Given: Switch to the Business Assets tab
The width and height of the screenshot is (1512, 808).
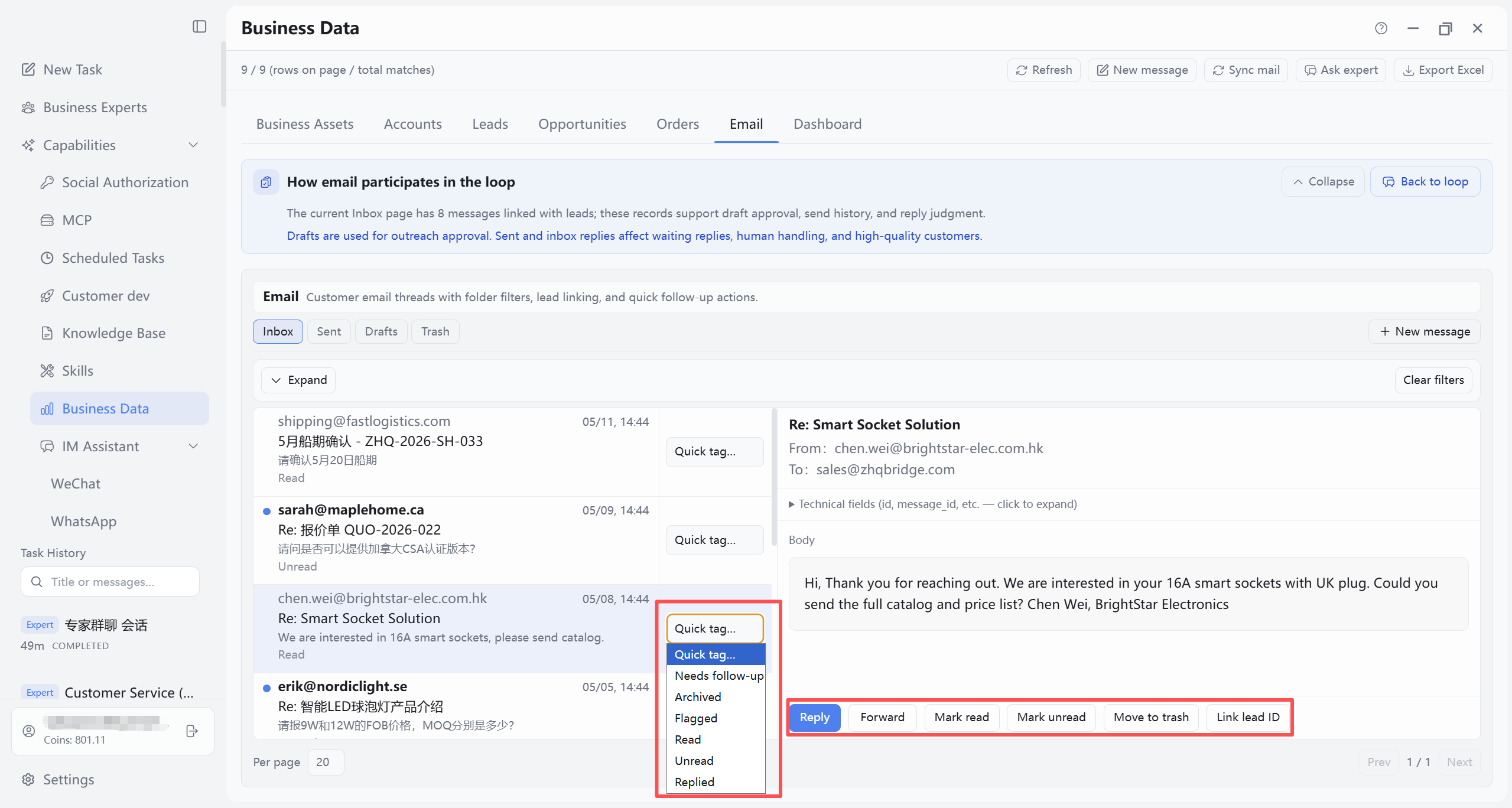Looking at the screenshot, I should click(305, 125).
